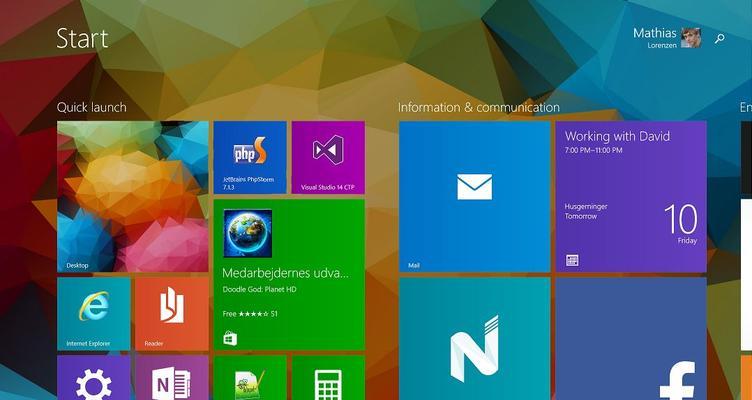This screenshot has width=752, height=400.
Task: Open the Mail envelope tile
Action: (474, 197)
